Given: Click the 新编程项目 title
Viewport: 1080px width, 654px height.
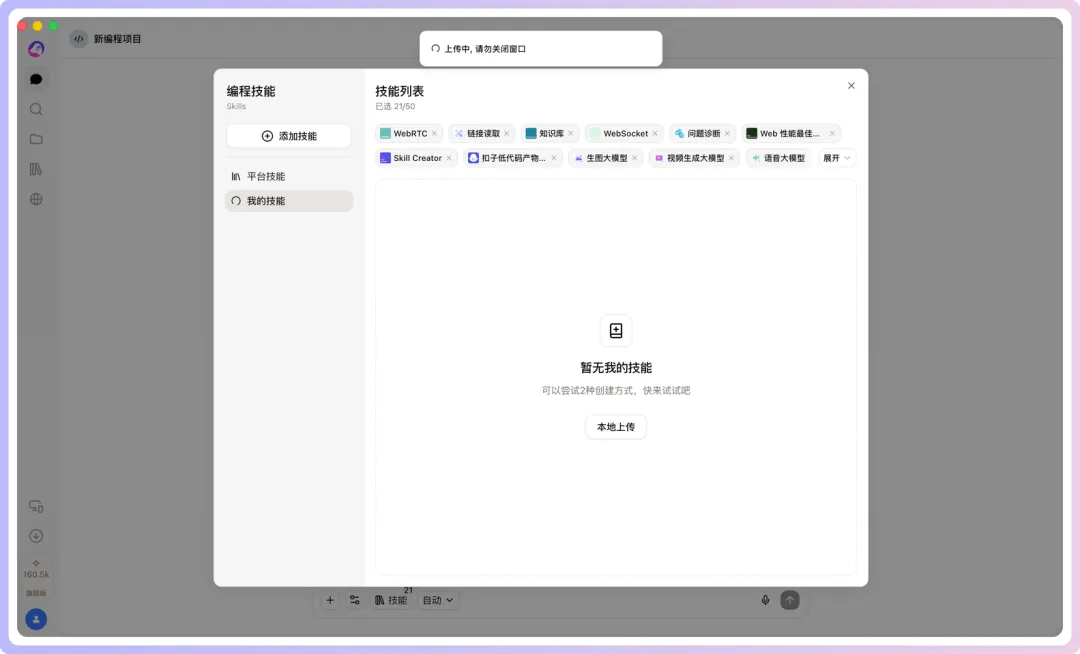Looking at the screenshot, I should pyautogui.click(x=118, y=39).
